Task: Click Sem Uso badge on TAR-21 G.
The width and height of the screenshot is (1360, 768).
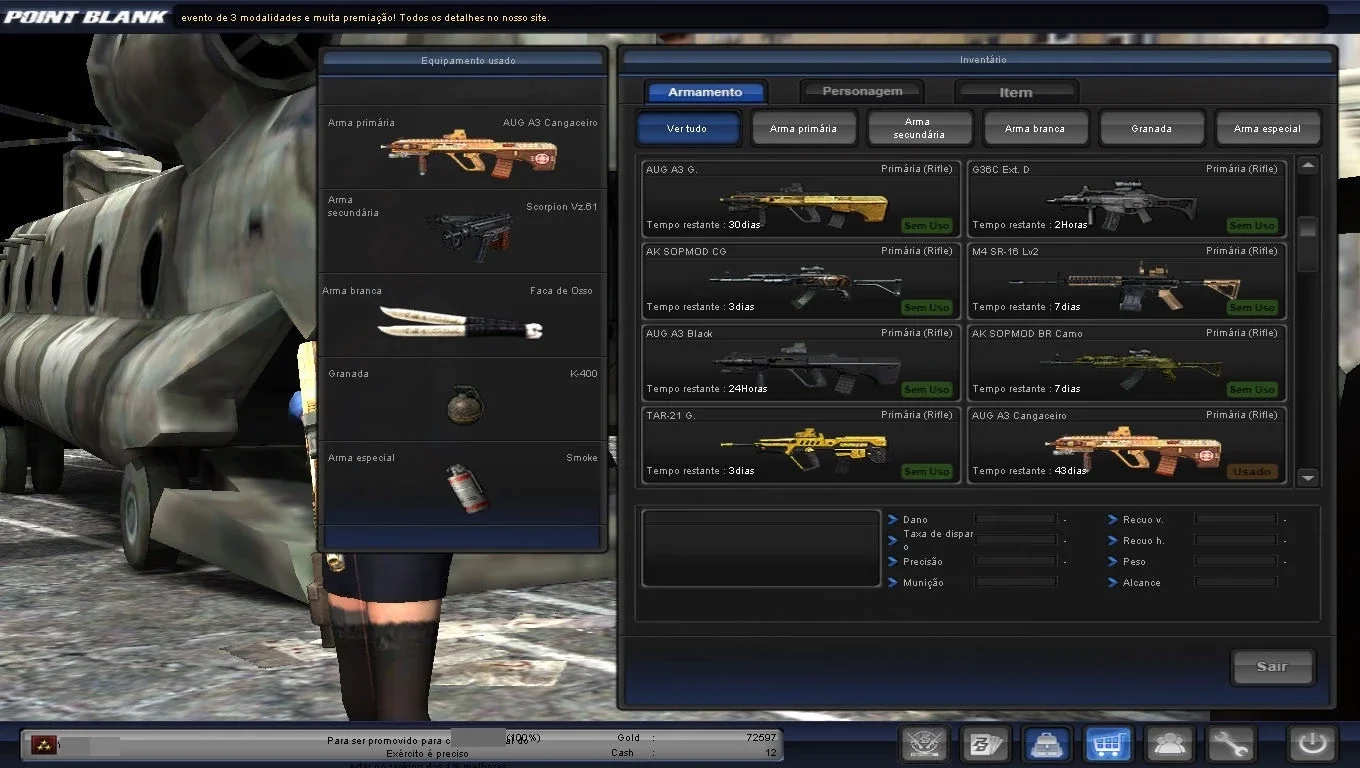Action: click(927, 472)
